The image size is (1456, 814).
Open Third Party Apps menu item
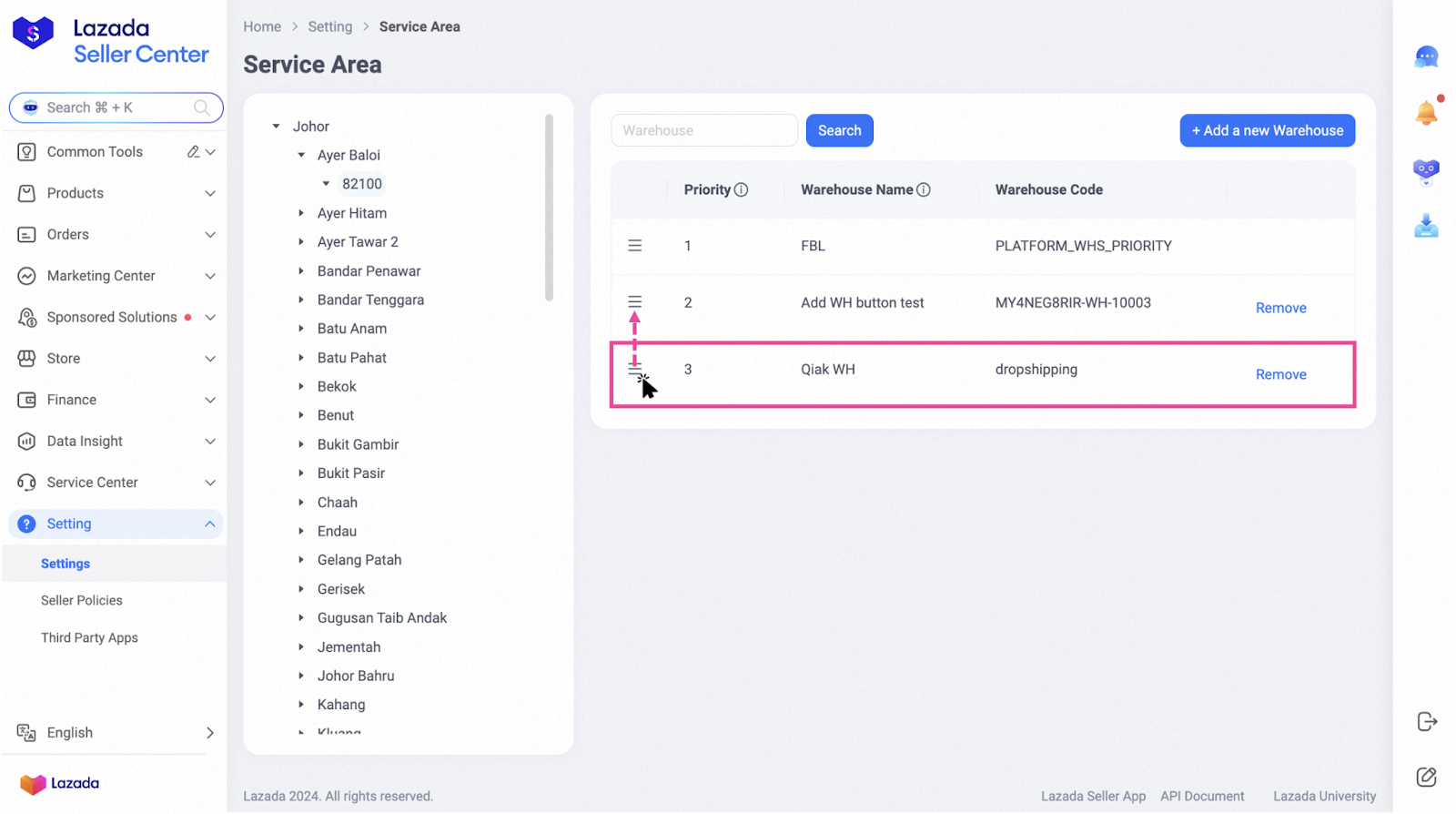click(x=89, y=638)
